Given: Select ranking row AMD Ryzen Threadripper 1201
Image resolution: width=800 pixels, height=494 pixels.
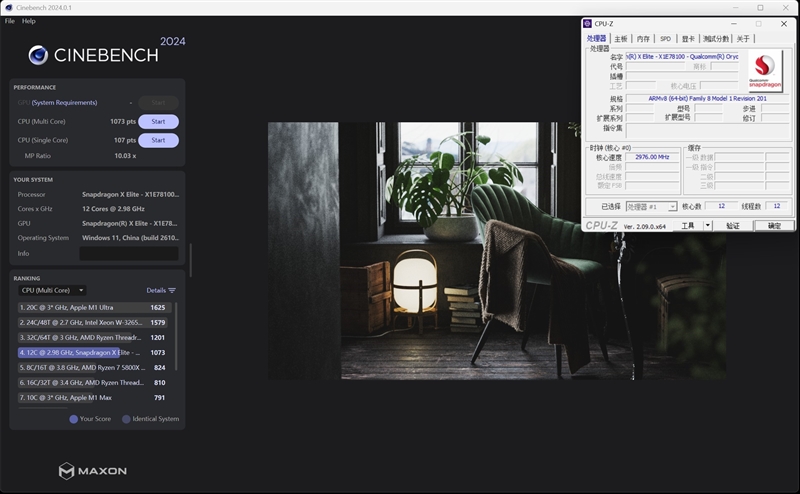Looking at the screenshot, I should [x=92, y=337].
